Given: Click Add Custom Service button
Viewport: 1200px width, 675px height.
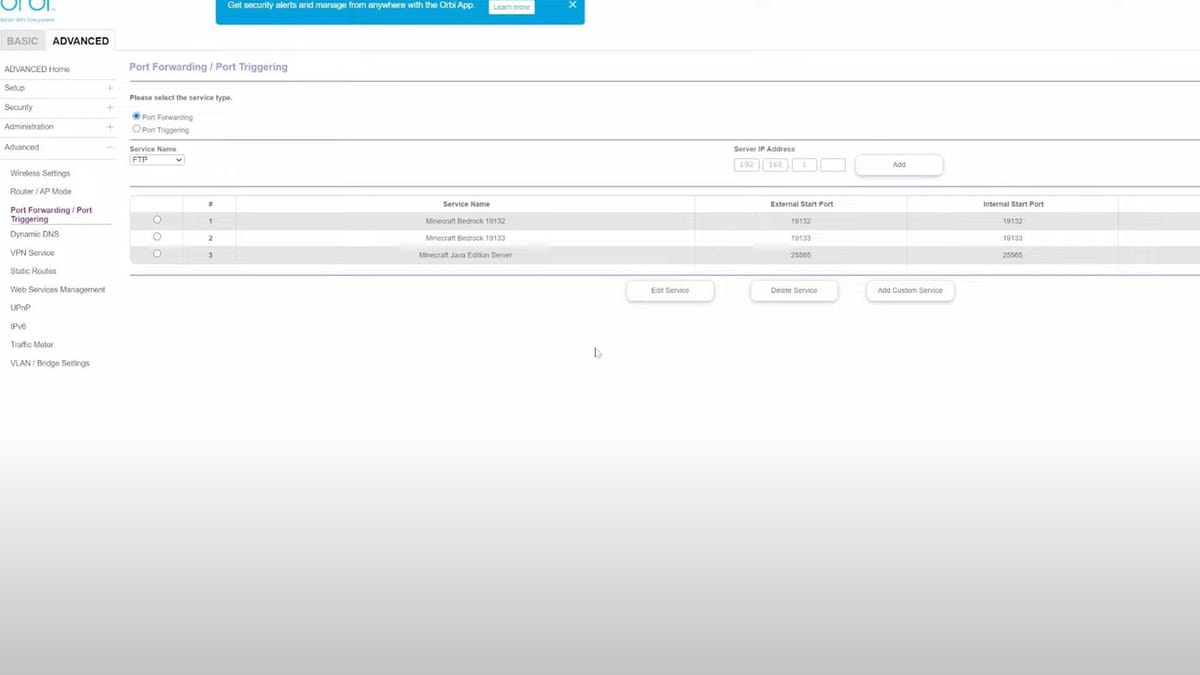Looking at the screenshot, I should tap(910, 291).
